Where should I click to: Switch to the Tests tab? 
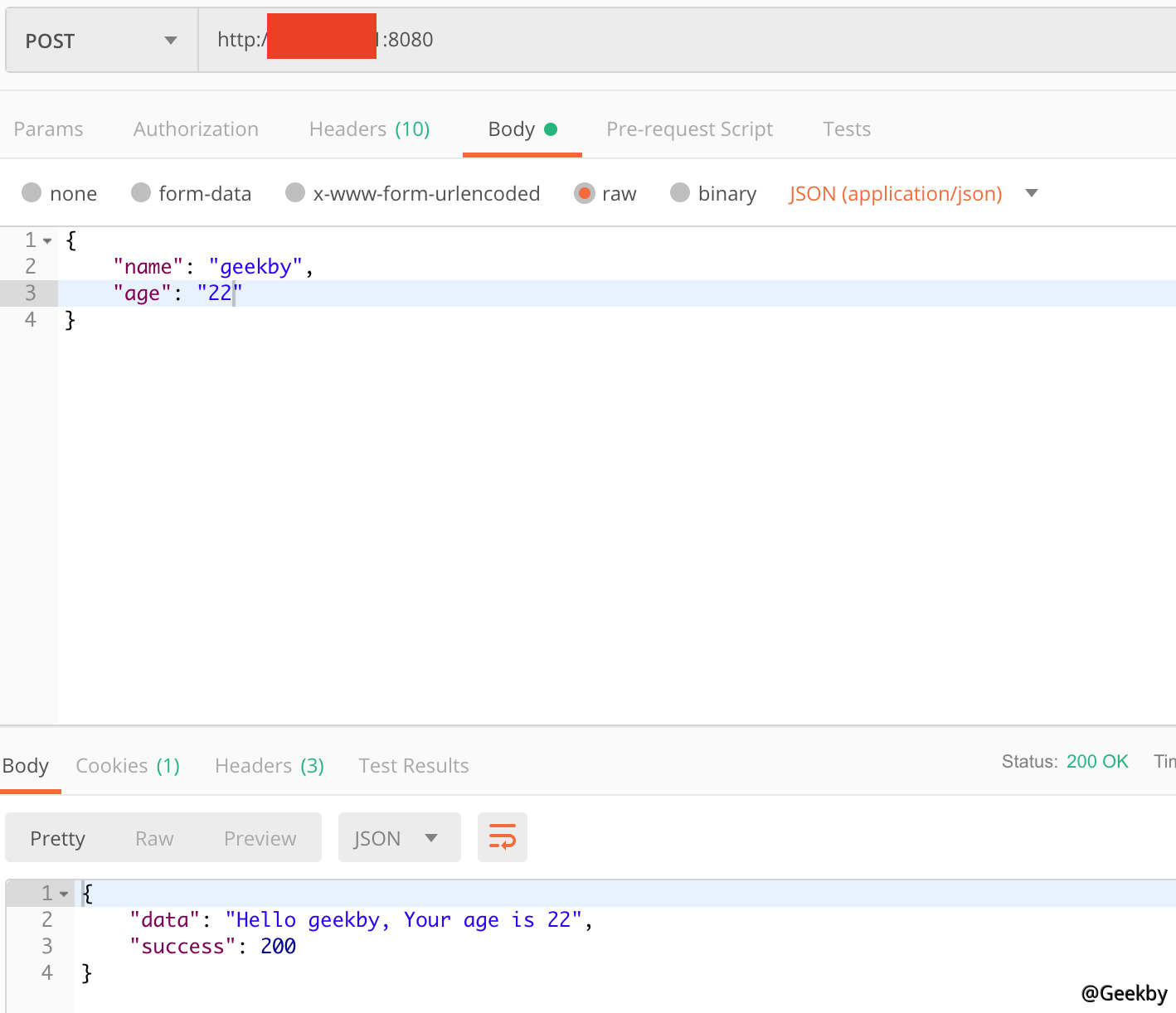coord(846,129)
